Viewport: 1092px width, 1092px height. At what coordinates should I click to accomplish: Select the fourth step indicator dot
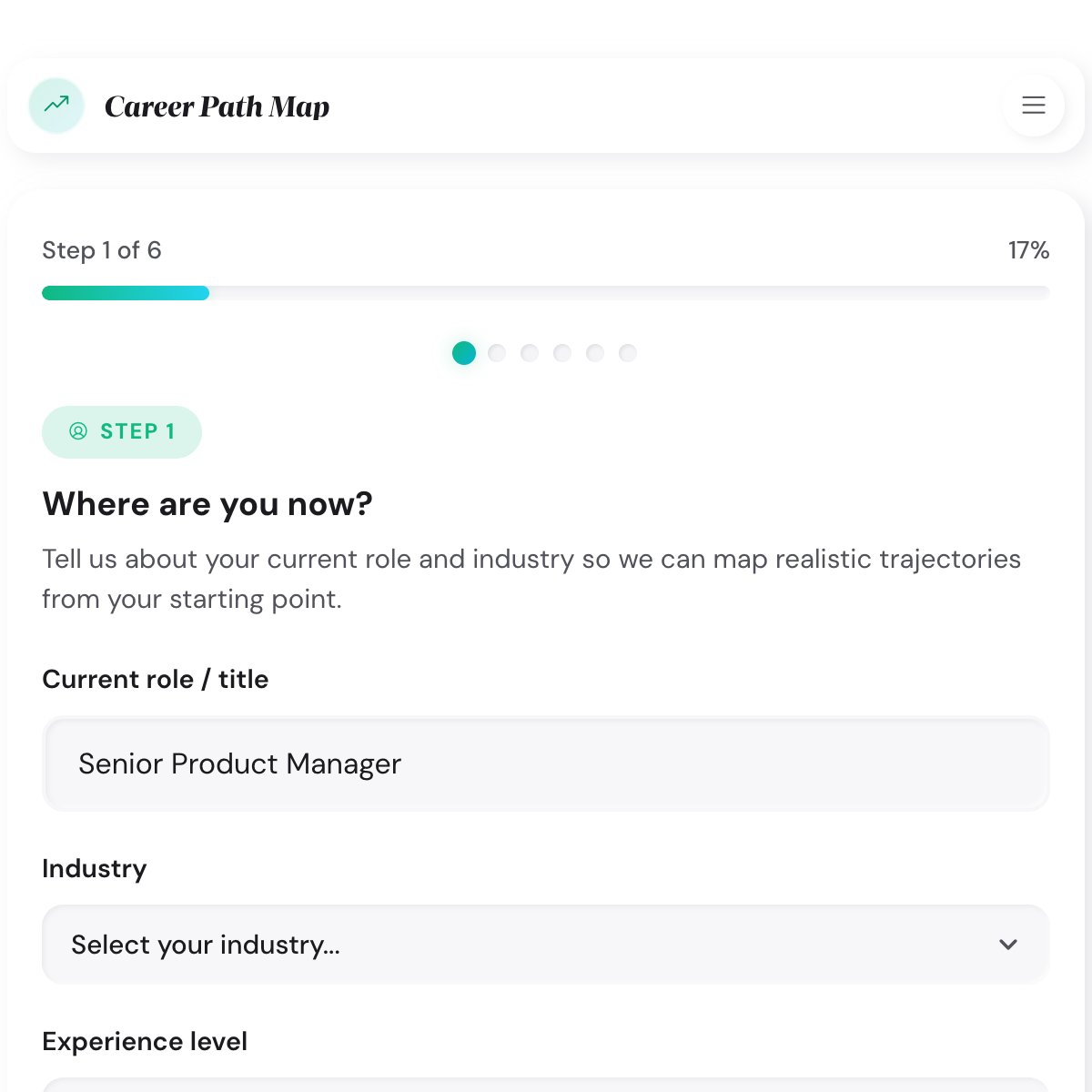point(562,353)
